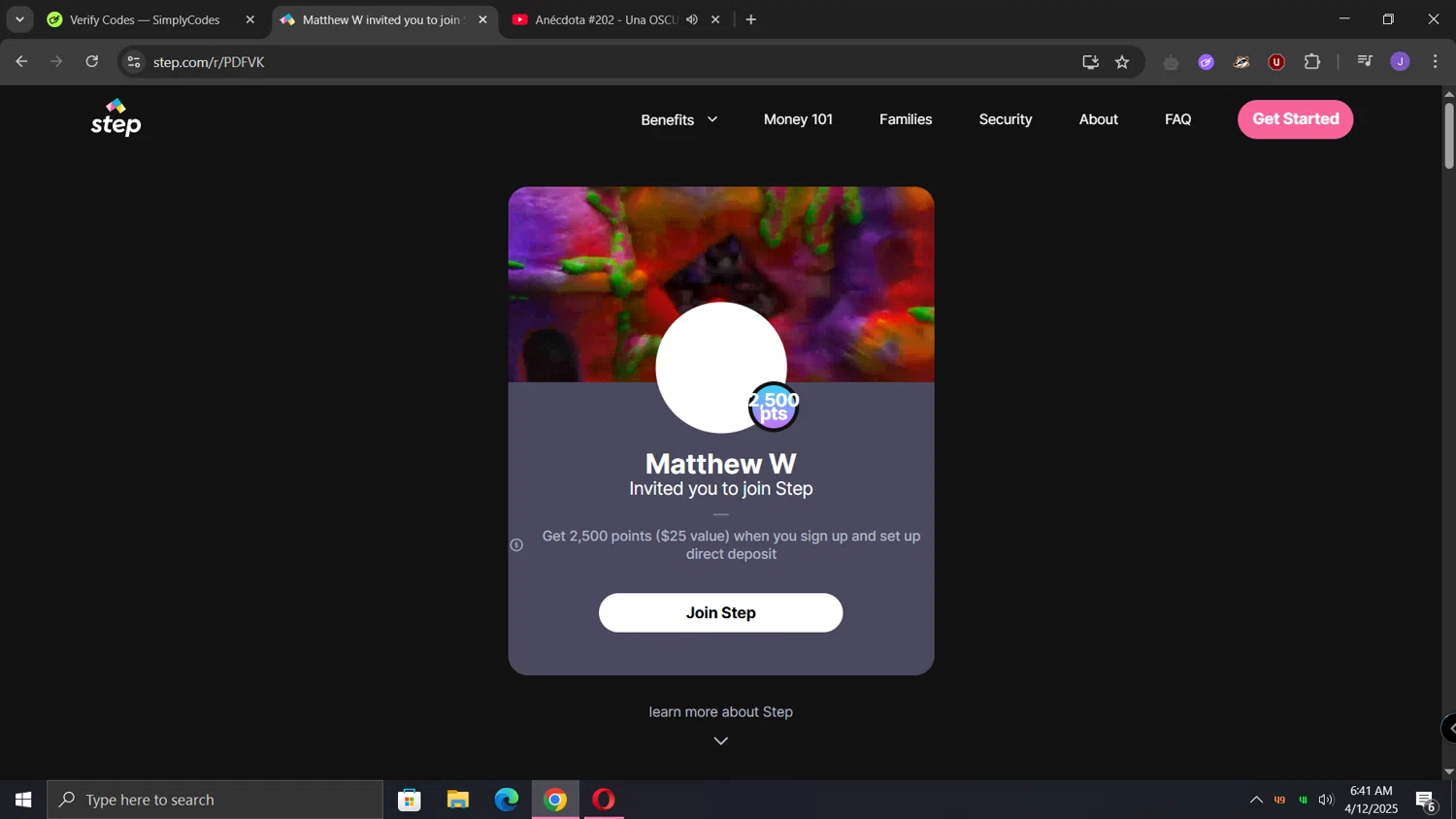Screen dimensions: 1456x819
Task: Click the blank profile avatar circle
Action: click(720, 367)
